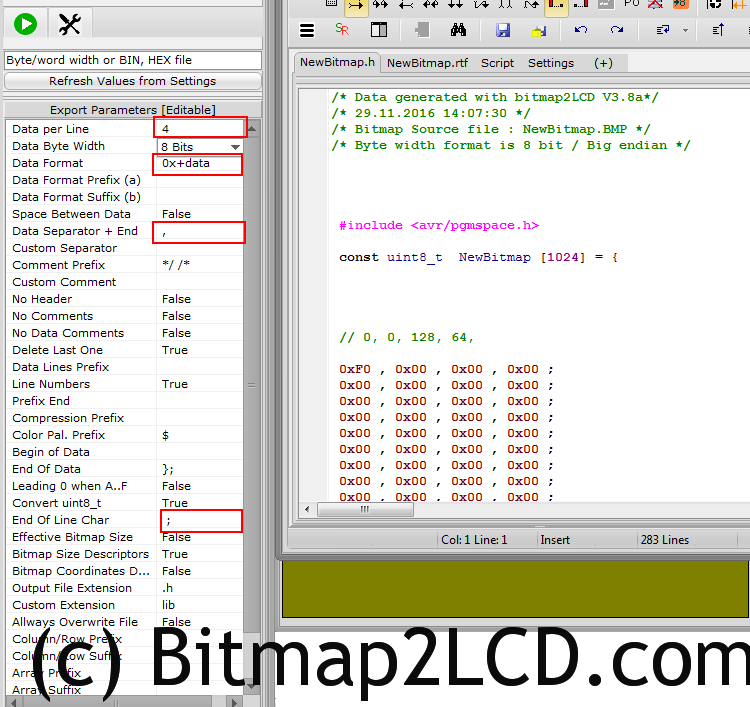This screenshot has height=707, width=750.
Task: Edit the Data Format value 0x+data
Action: point(198,164)
